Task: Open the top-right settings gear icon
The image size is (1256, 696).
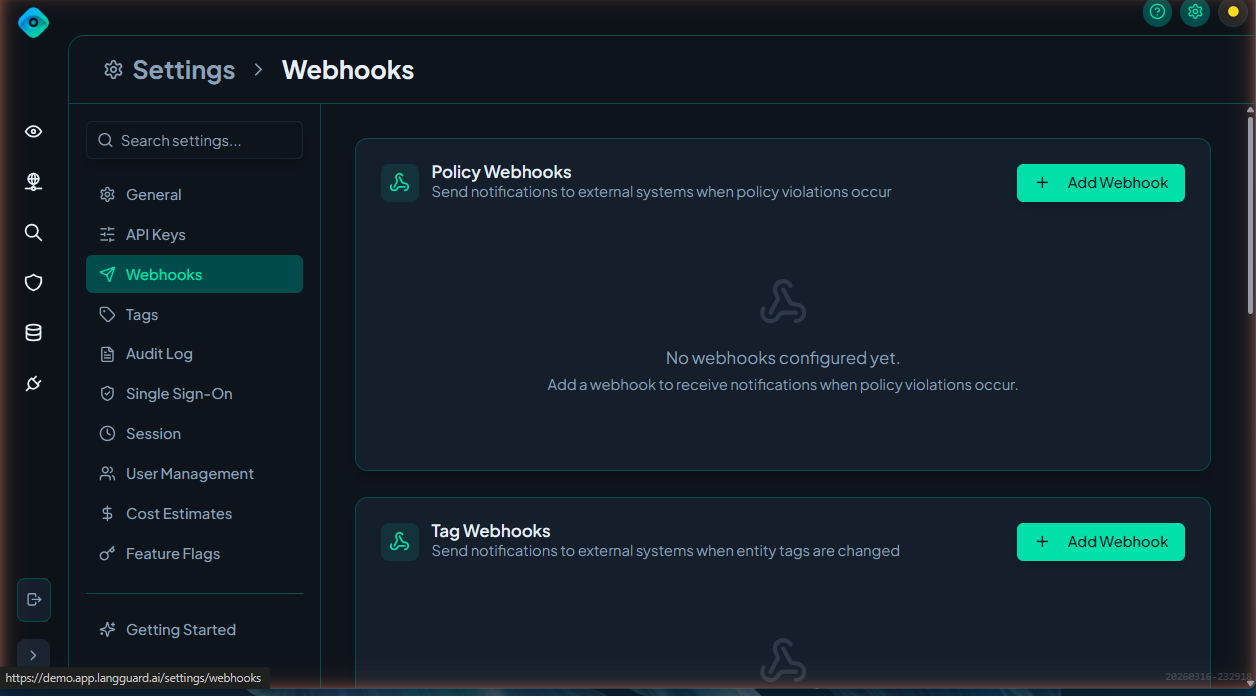Action: (x=1195, y=12)
